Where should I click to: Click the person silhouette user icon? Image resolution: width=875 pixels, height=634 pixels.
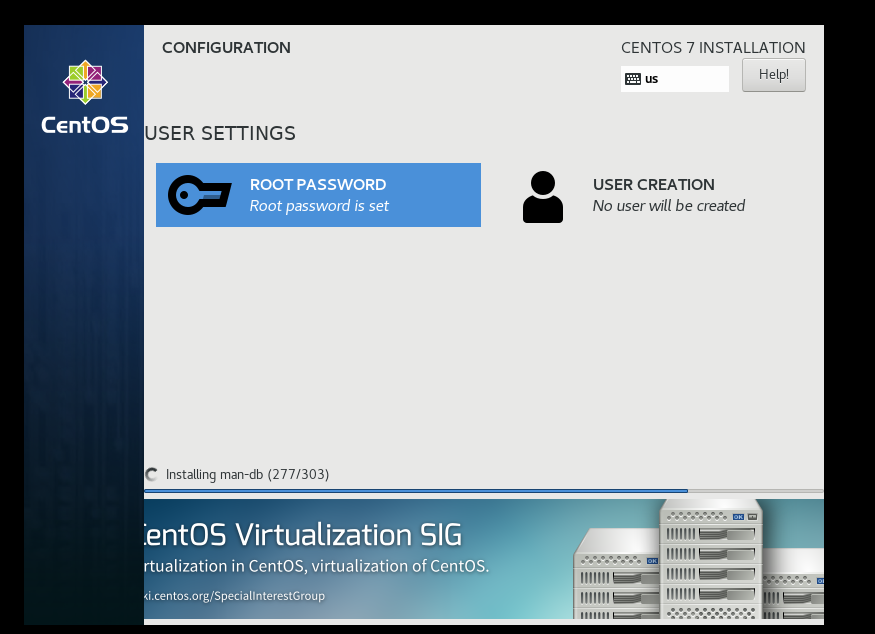(542, 197)
